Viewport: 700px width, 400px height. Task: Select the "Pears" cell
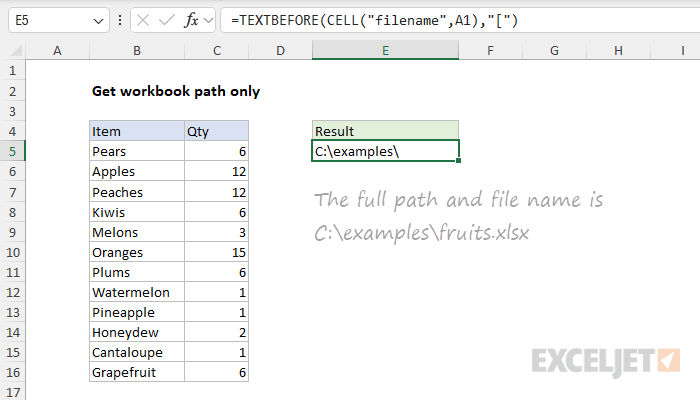coord(137,151)
